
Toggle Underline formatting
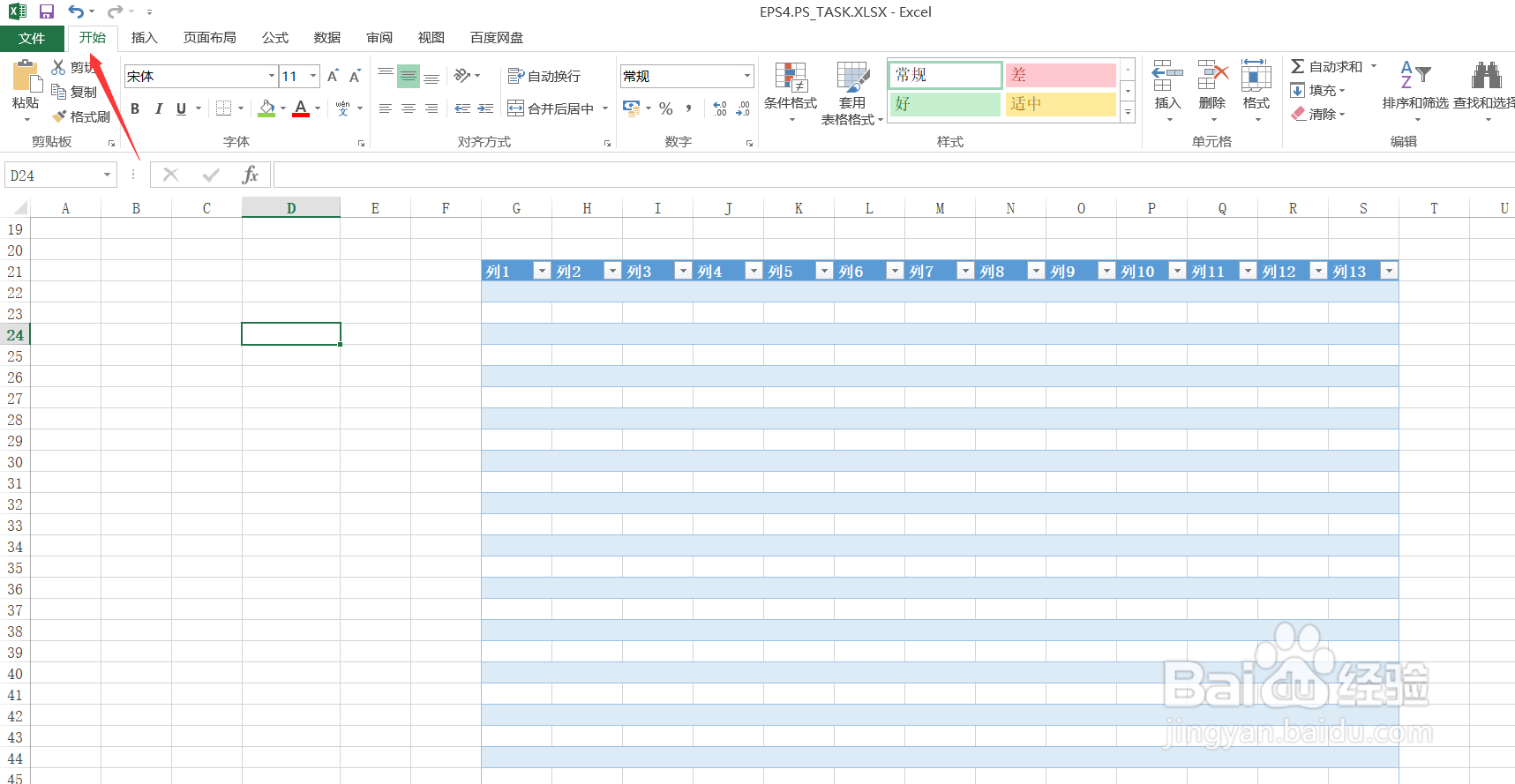click(x=181, y=108)
